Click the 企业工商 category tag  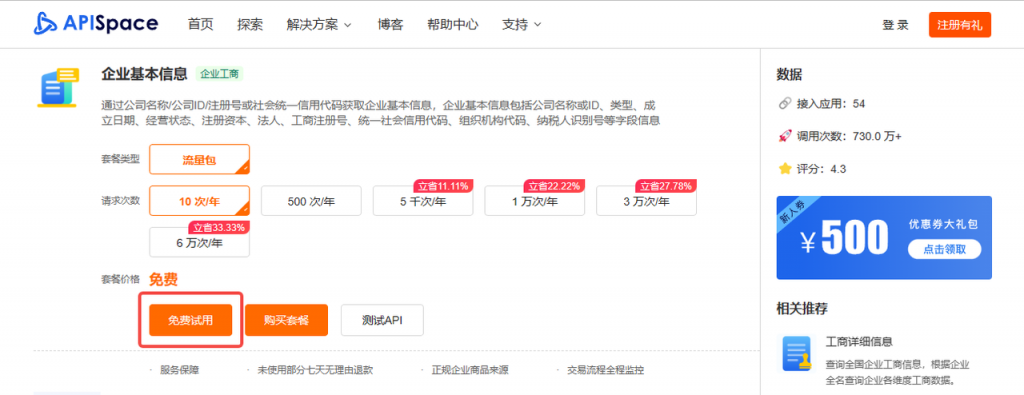coord(219,74)
